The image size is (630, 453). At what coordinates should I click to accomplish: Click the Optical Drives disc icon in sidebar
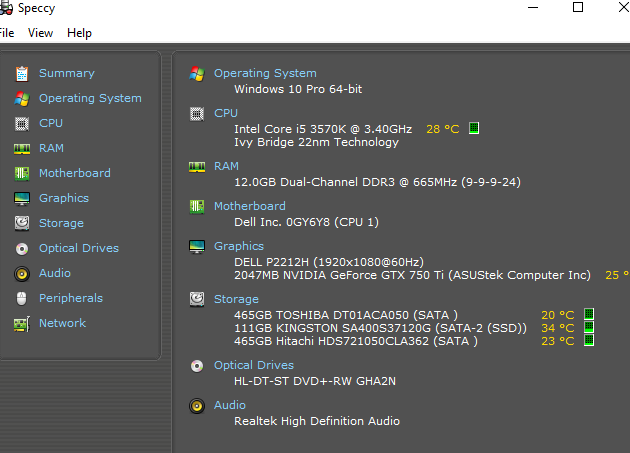click(22, 249)
